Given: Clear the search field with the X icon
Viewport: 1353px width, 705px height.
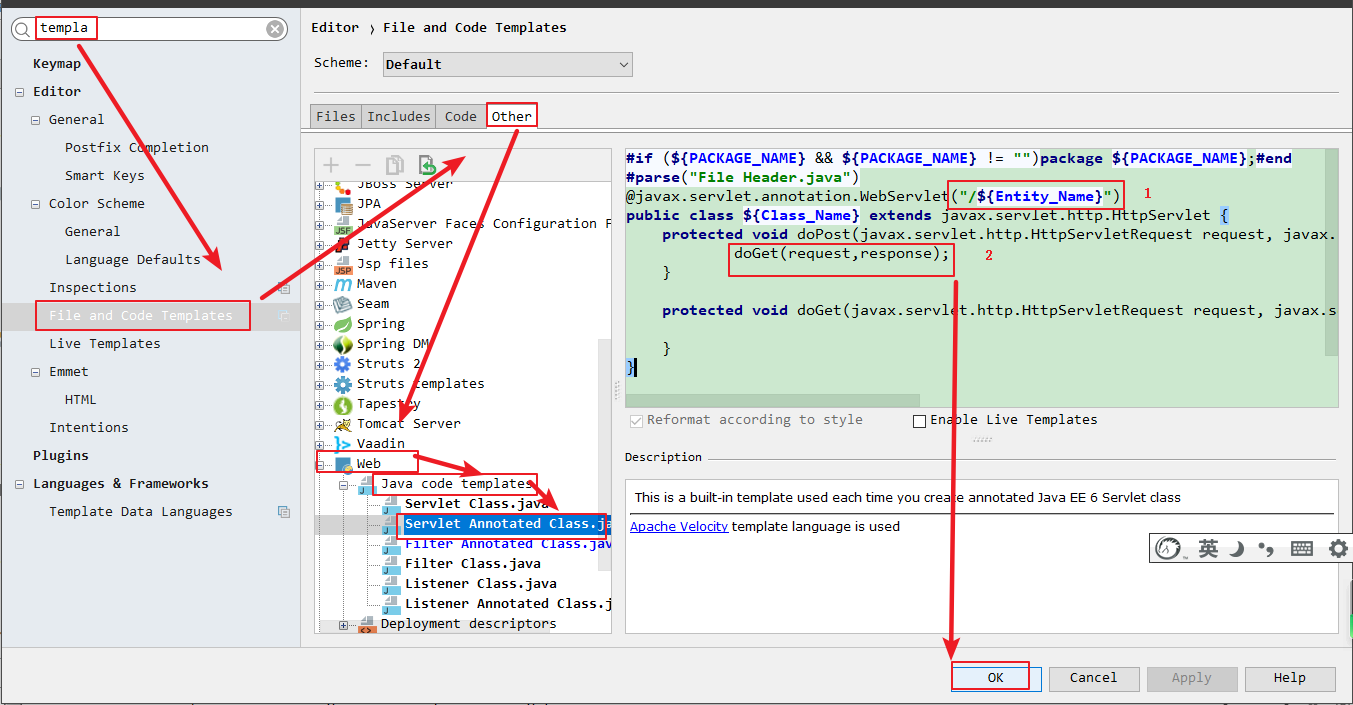Looking at the screenshot, I should 275,29.
